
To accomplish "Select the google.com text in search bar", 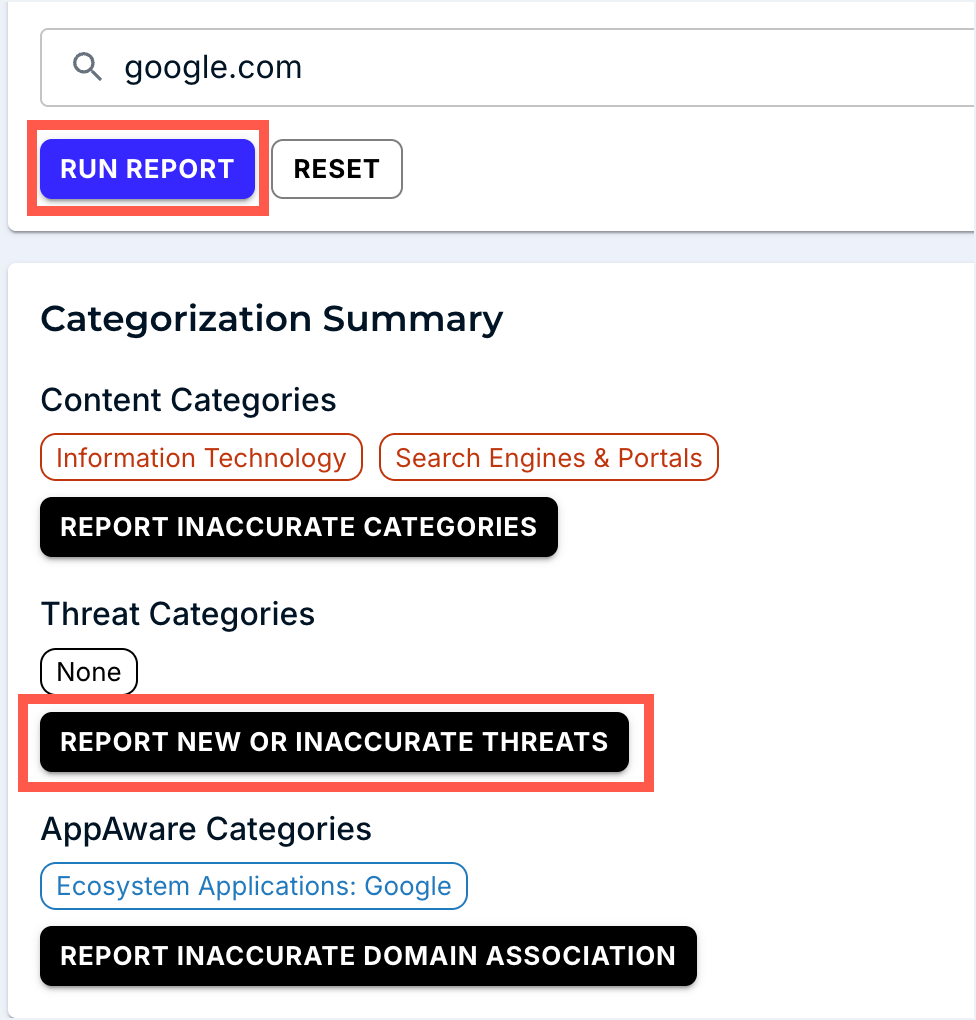I will tap(213, 67).
